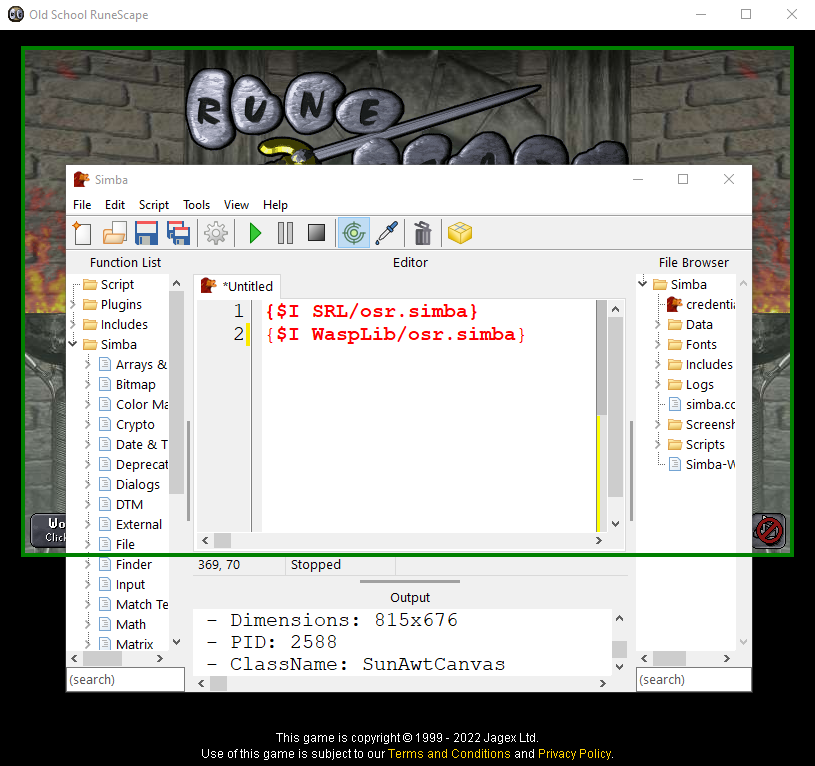Click the Open script folder icon in toolbar
The image size is (815, 766).
pyautogui.click(x=114, y=233)
